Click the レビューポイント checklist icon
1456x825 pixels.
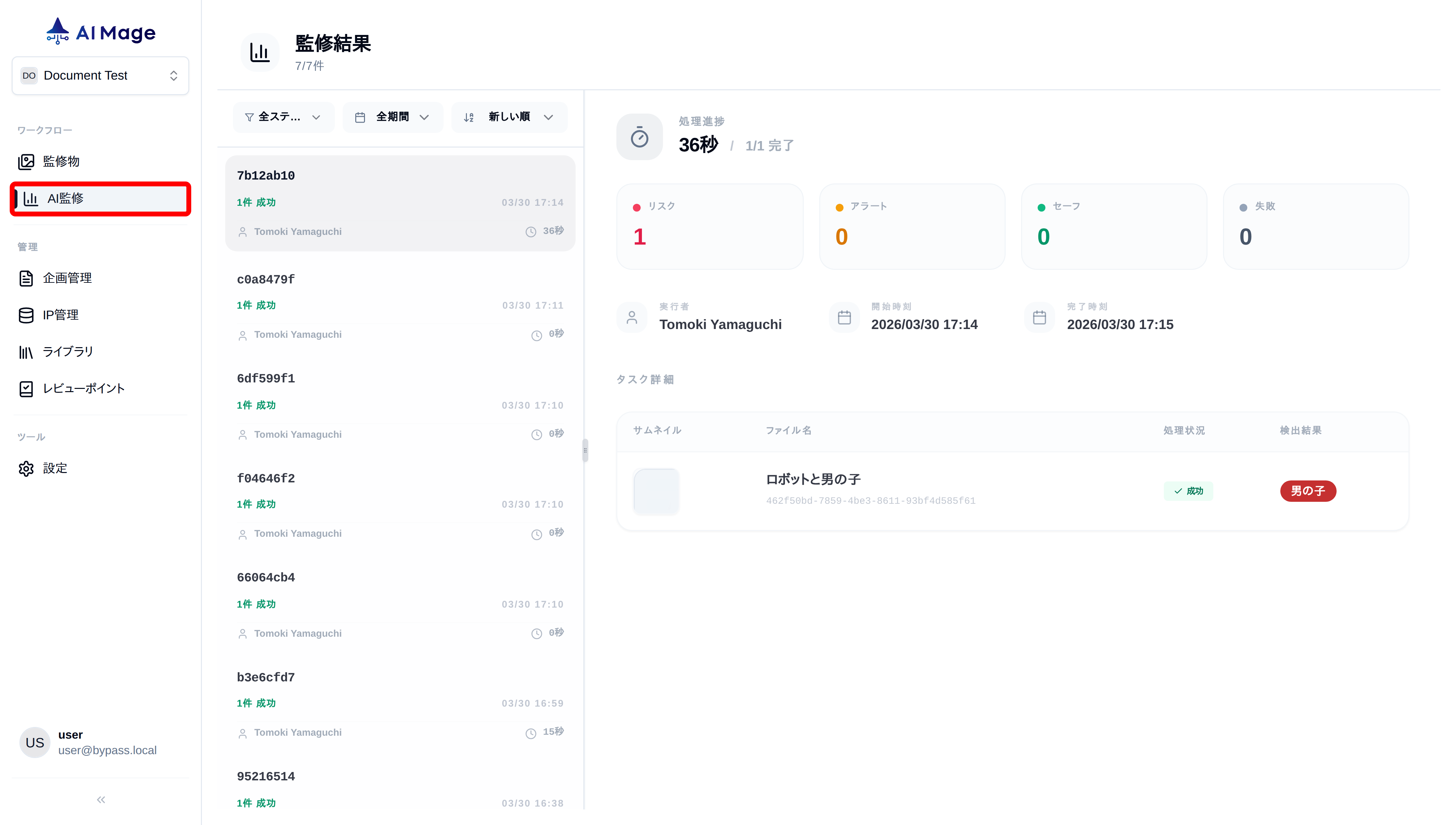click(x=26, y=389)
